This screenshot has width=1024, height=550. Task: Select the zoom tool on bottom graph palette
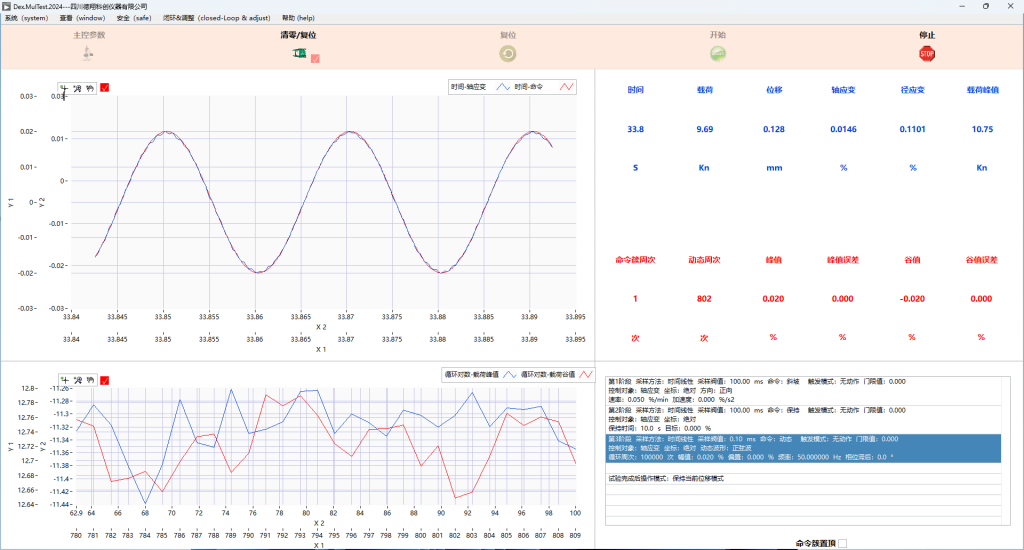click(x=78, y=380)
